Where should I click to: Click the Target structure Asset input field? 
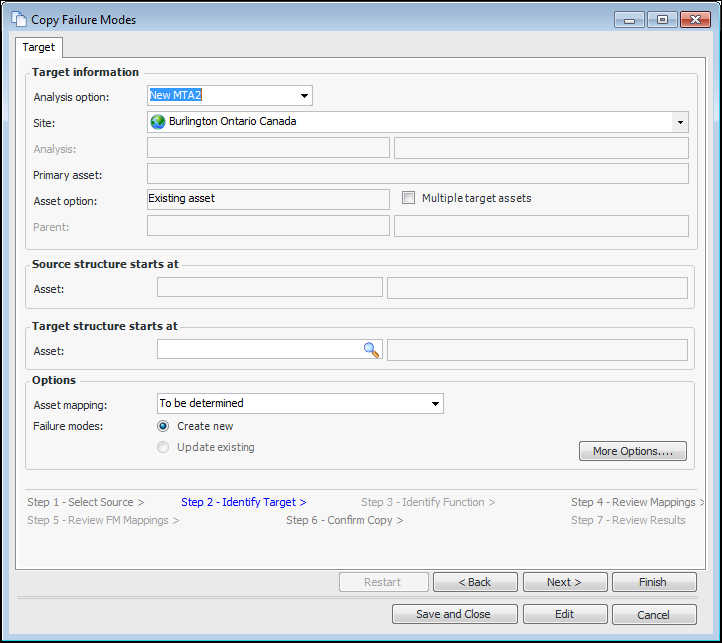(260, 350)
